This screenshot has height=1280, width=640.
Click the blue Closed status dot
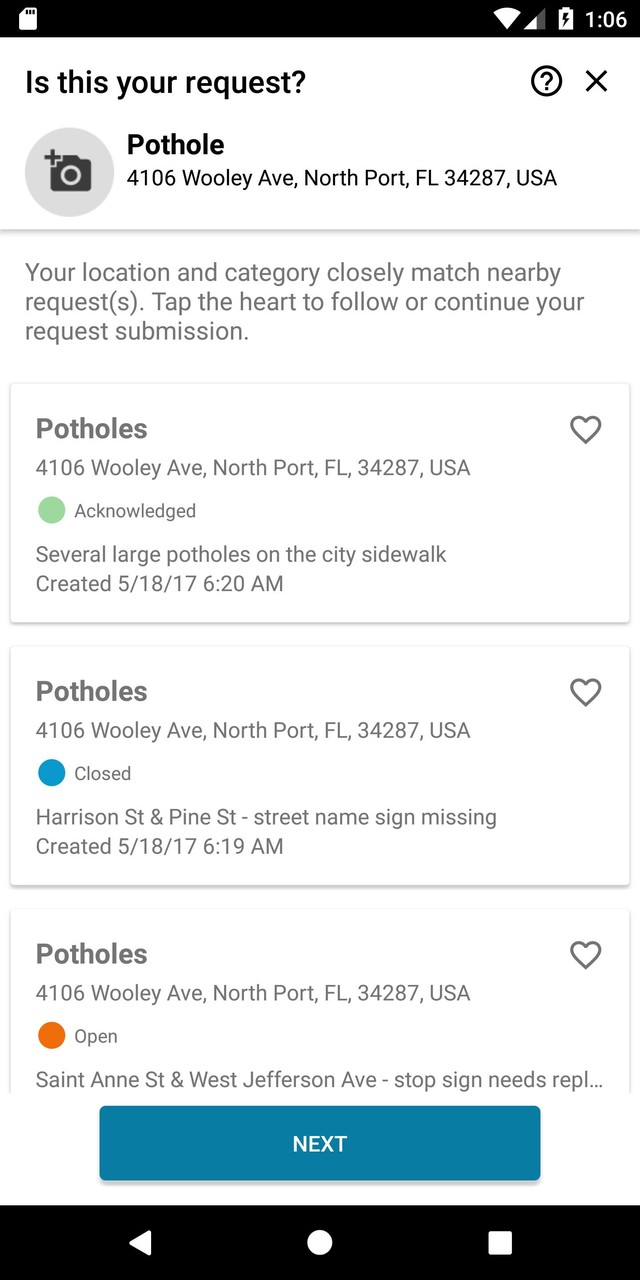(51, 773)
